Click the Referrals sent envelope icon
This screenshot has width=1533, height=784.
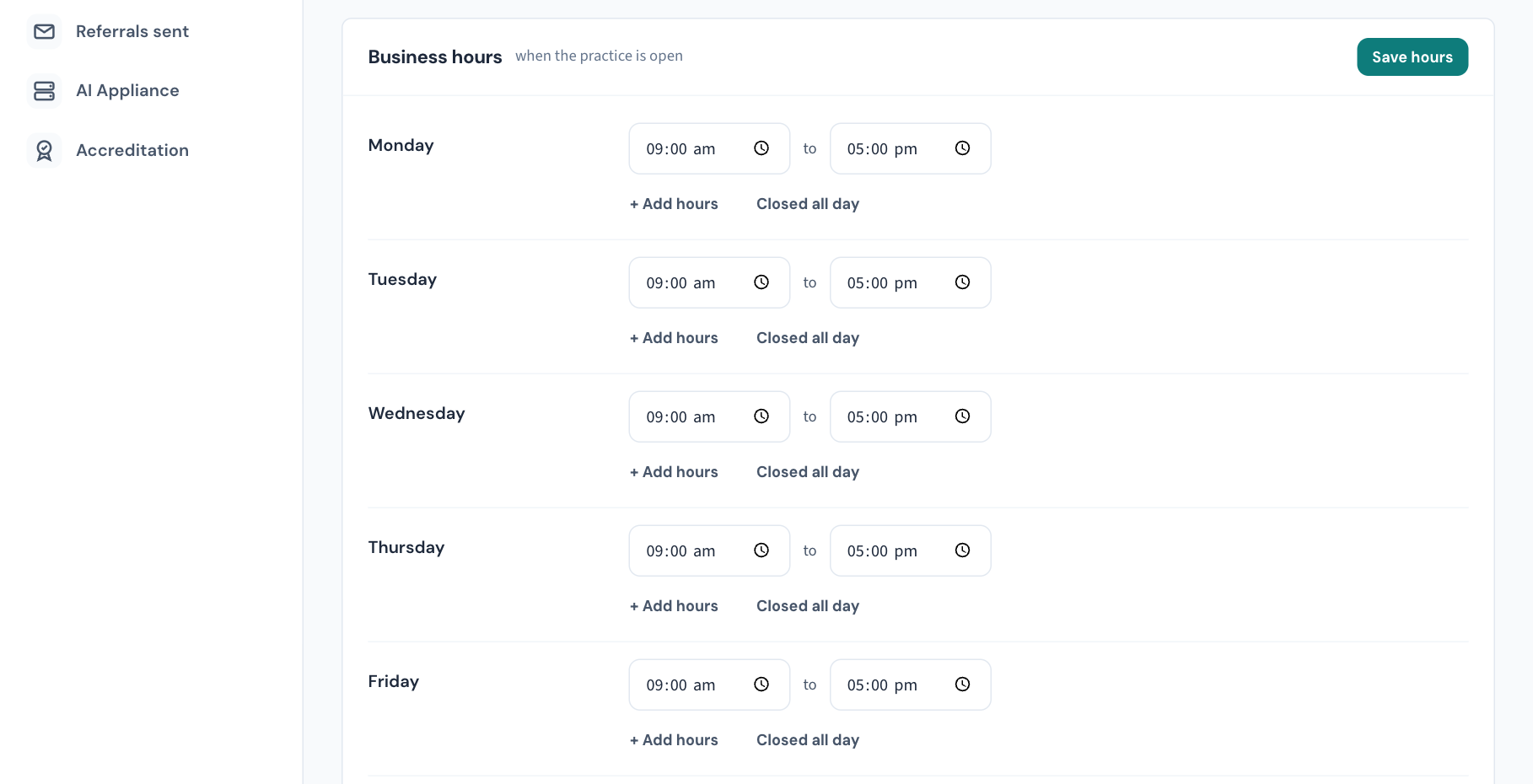click(x=44, y=31)
